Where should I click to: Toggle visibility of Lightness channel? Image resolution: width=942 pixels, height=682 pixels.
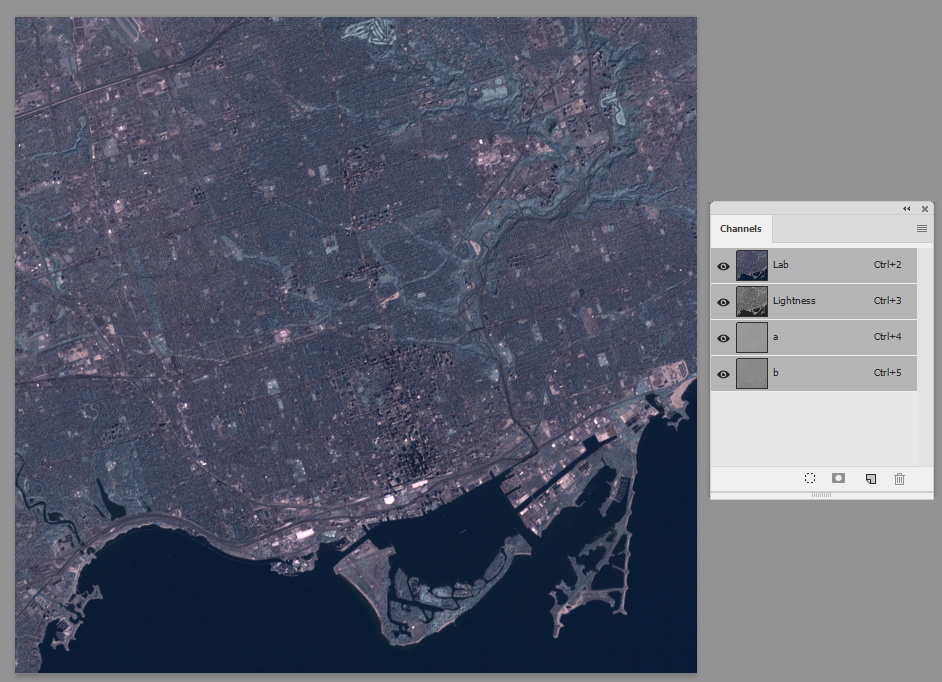pos(723,302)
